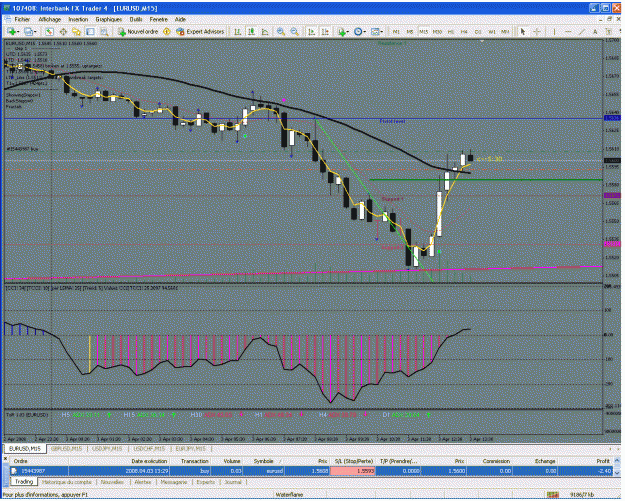Image resolution: width=625 pixels, height=501 pixels.
Task: Select the crosshair tool
Action: [537, 31]
